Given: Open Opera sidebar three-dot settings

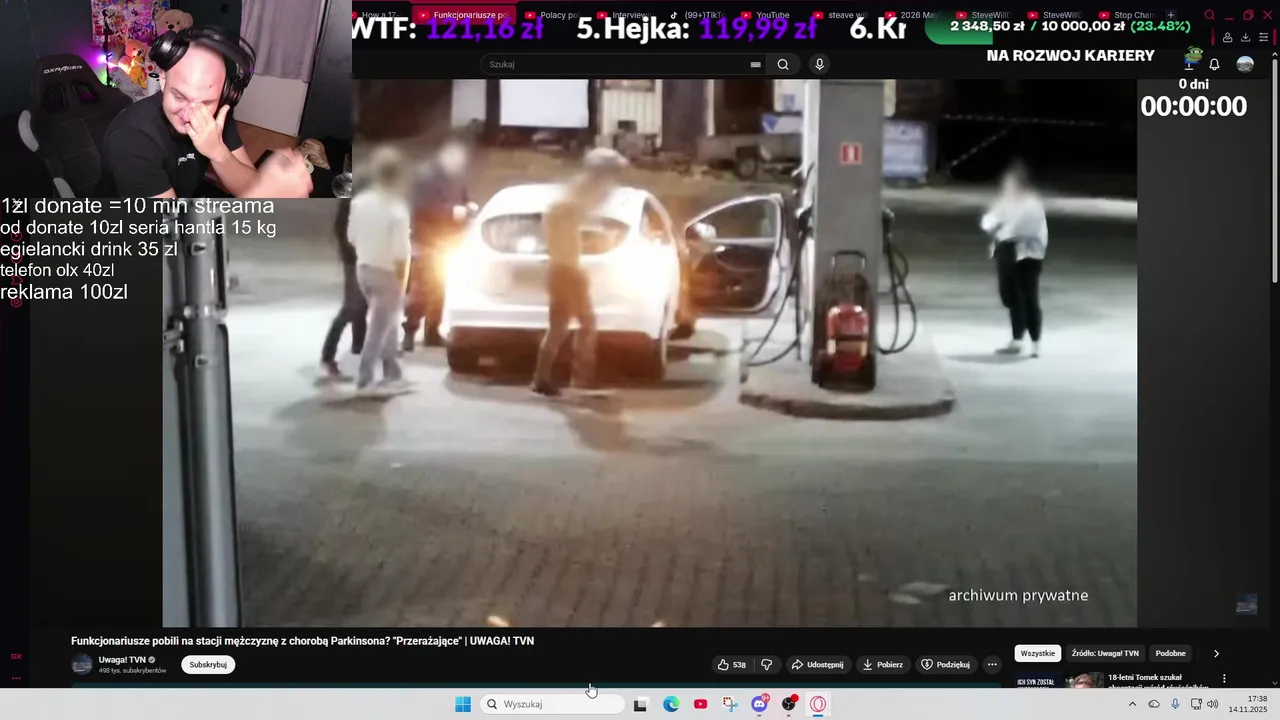Looking at the screenshot, I should (x=16, y=678).
